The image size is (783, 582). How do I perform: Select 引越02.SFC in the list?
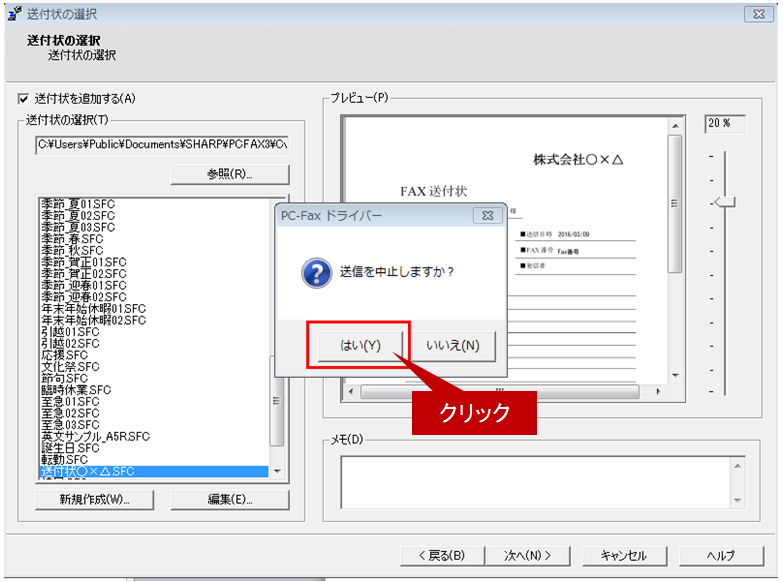coord(70,343)
